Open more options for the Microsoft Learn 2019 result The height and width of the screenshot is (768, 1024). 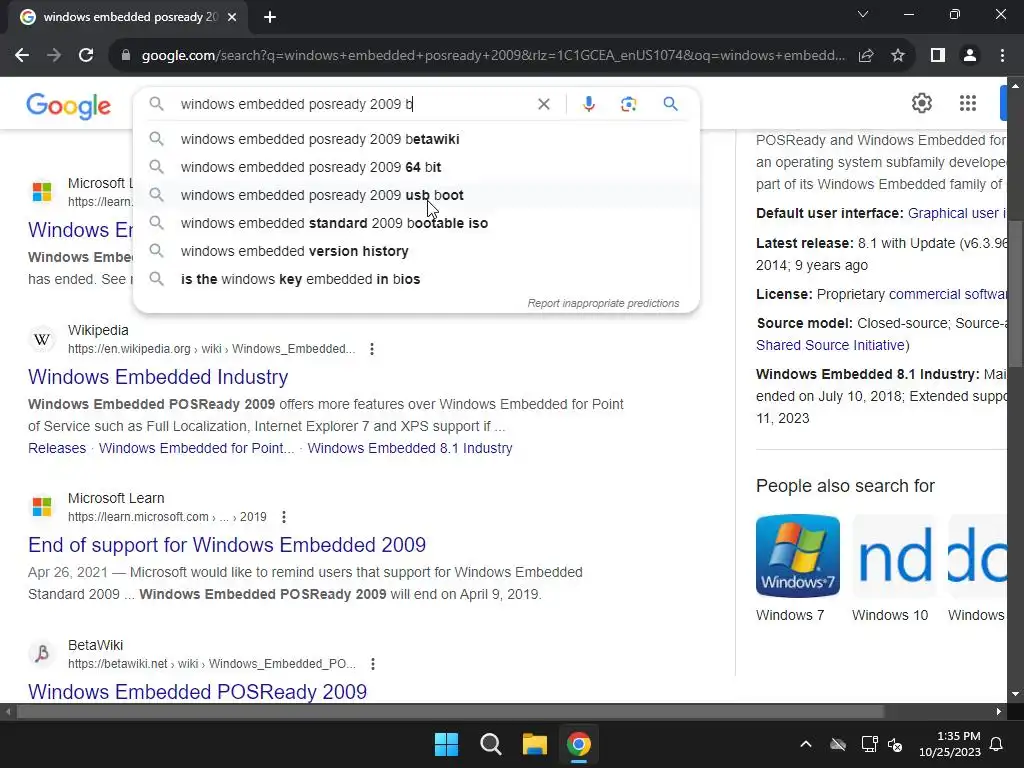pyautogui.click(x=283, y=517)
